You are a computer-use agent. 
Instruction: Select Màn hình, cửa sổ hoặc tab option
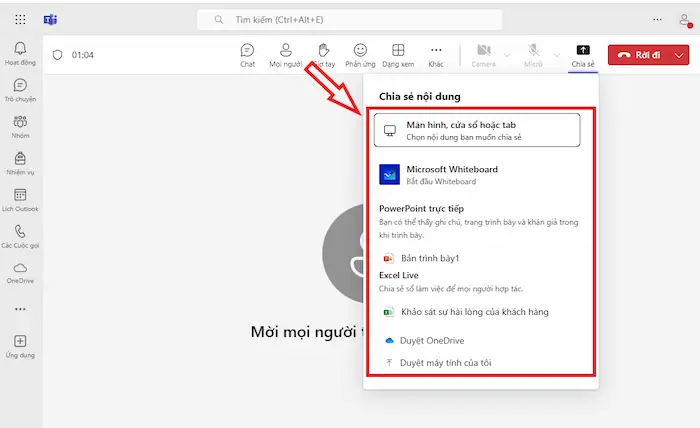point(476,130)
